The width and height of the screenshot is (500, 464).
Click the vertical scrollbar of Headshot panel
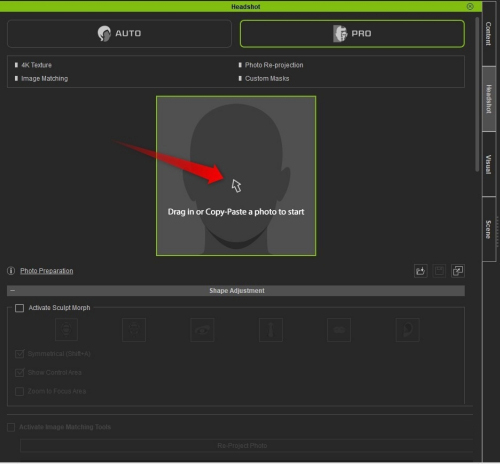coord(477,94)
